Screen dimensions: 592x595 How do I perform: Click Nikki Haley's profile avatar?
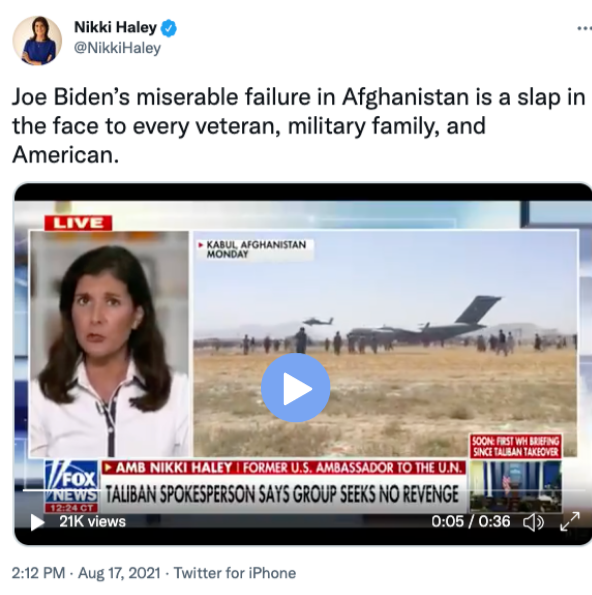pyautogui.click(x=37, y=40)
